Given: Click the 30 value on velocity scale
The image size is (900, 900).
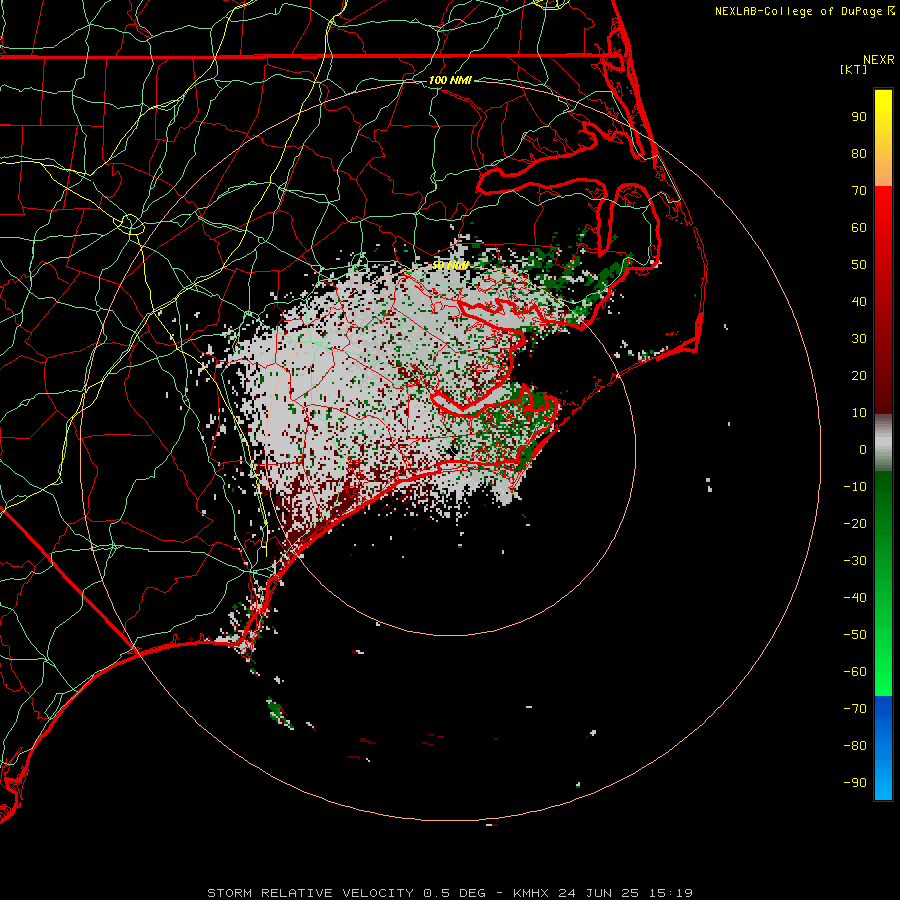Looking at the screenshot, I should point(859,339).
